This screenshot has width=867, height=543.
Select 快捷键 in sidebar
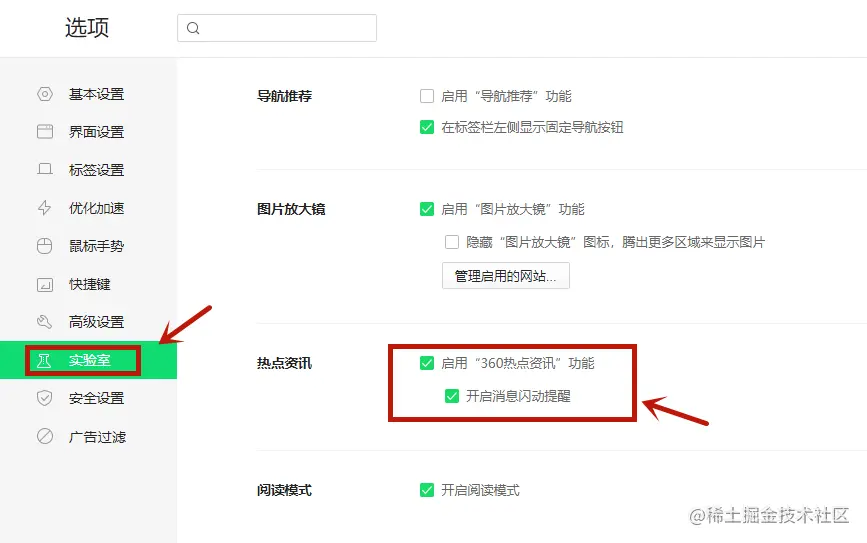point(88,284)
